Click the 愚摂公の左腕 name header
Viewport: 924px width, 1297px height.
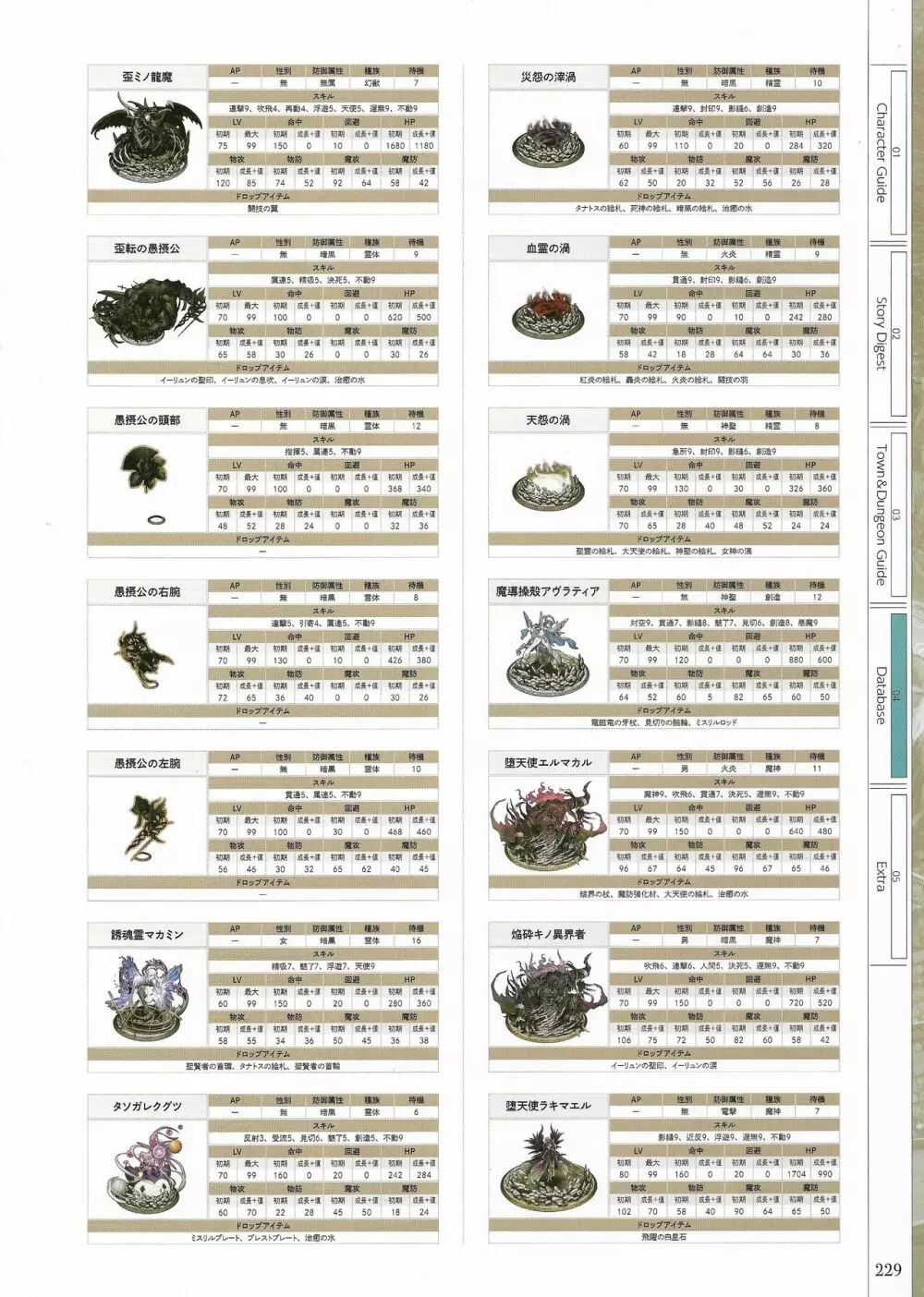(147, 763)
